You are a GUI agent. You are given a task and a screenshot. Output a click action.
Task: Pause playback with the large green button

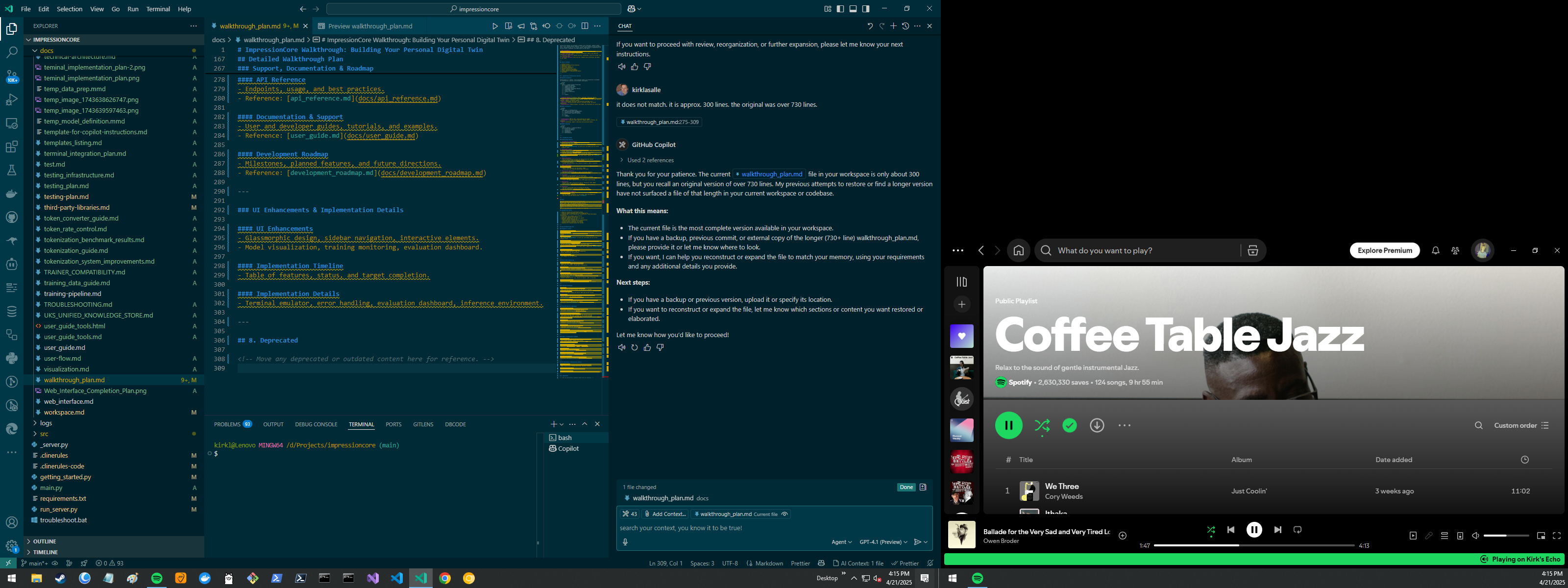click(1008, 425)
